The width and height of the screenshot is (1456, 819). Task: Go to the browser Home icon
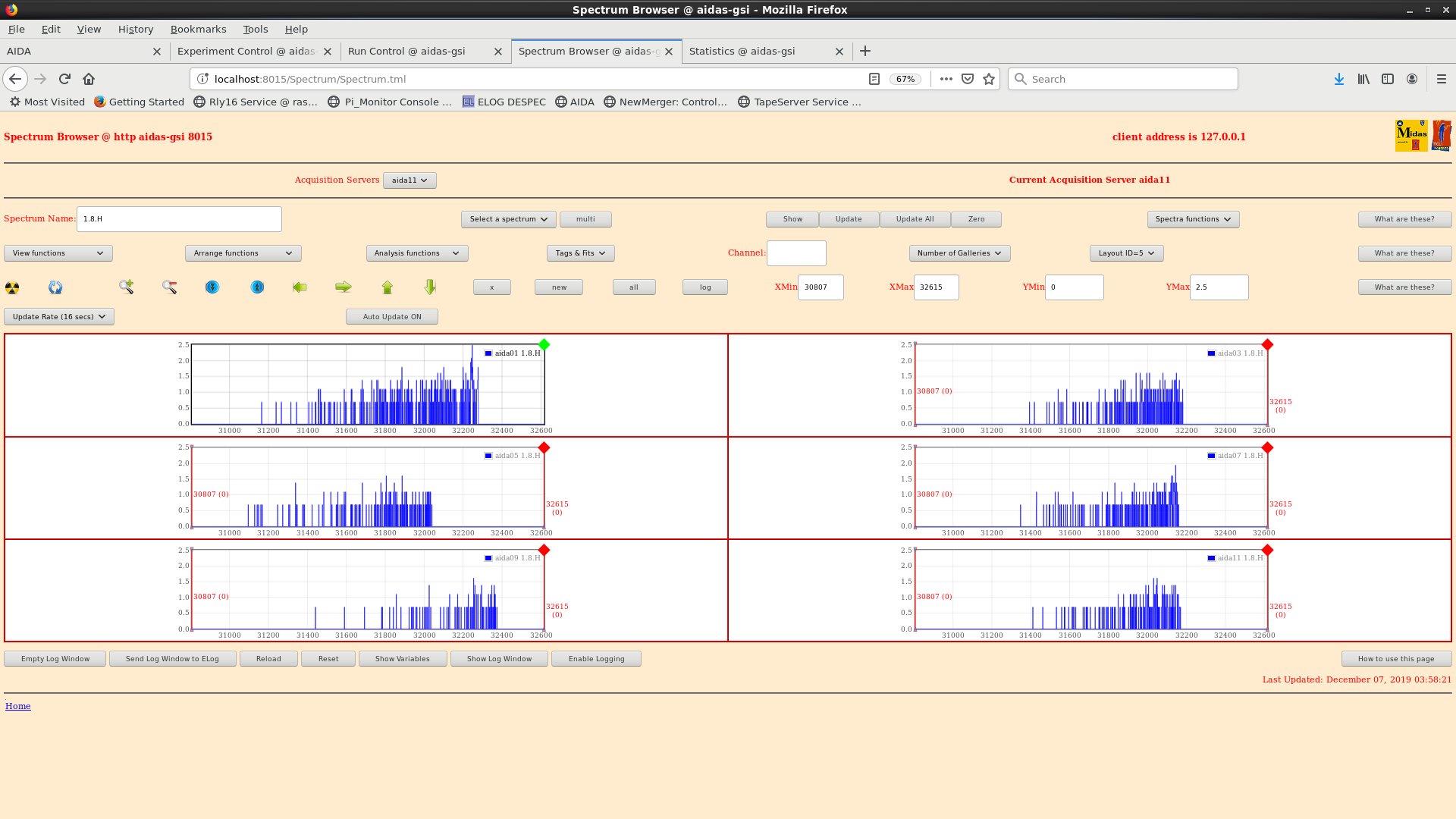pyautogui.click(x=89, y=79)
